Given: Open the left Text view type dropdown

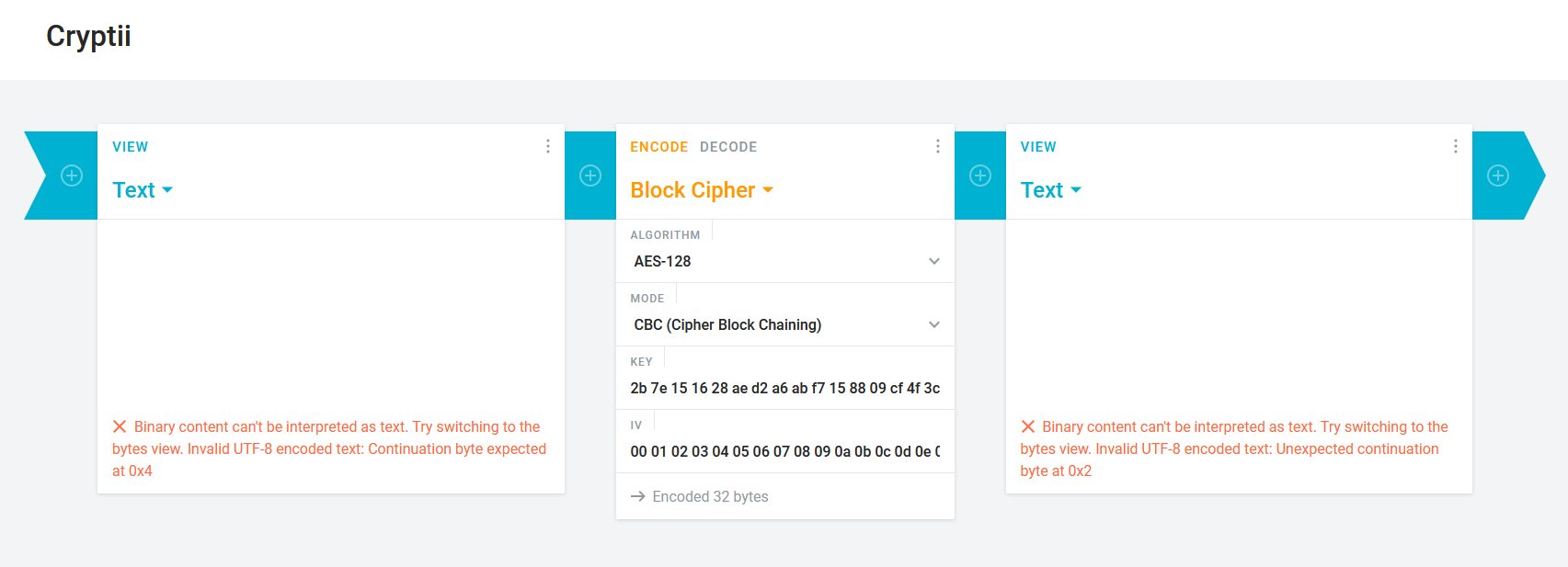Looking at the screenshot, I should pyautogui.click(x=143, y=190).
